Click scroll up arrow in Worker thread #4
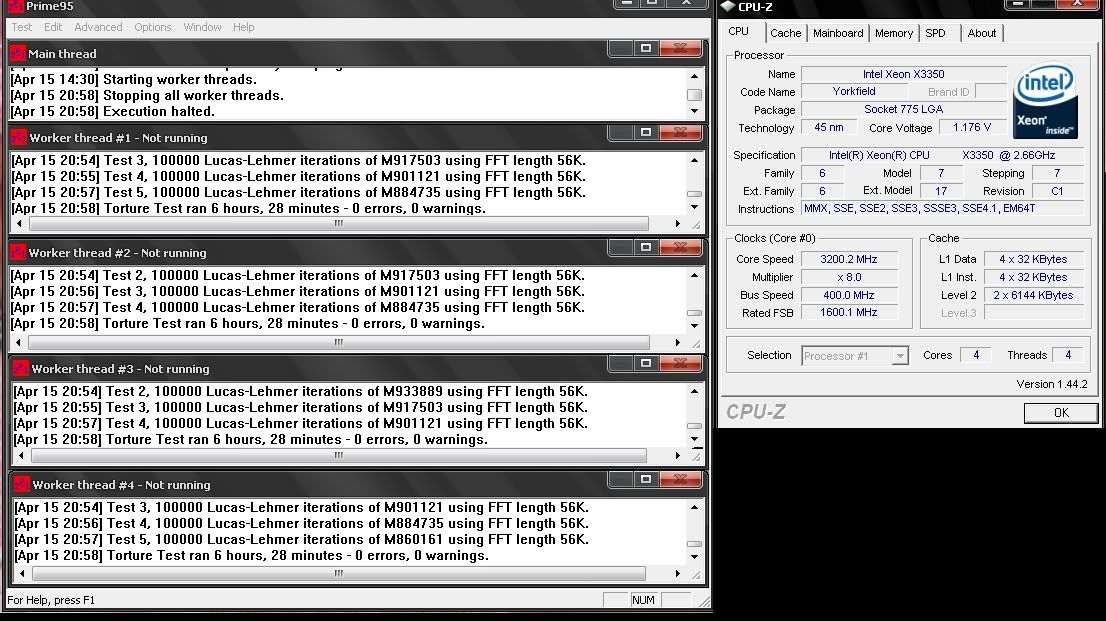The image size is (1106, 621). tap(695, 507)
